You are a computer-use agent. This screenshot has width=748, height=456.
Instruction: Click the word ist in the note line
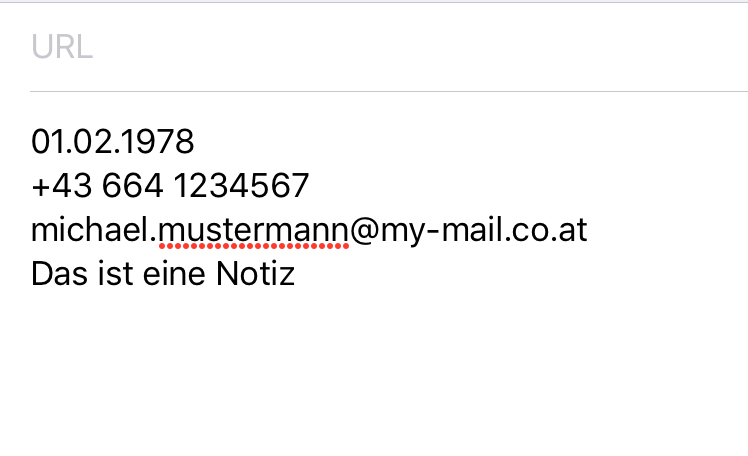pyautogui.click(x=115, y=274)
